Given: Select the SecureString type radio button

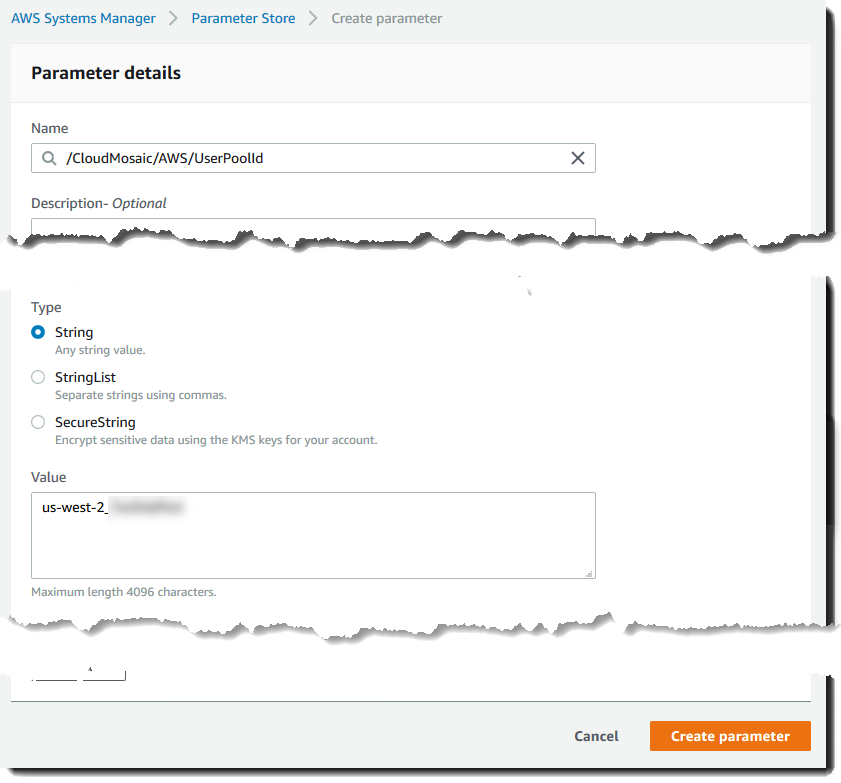Looking at the screenshot, I should click(x=38, y=423).
